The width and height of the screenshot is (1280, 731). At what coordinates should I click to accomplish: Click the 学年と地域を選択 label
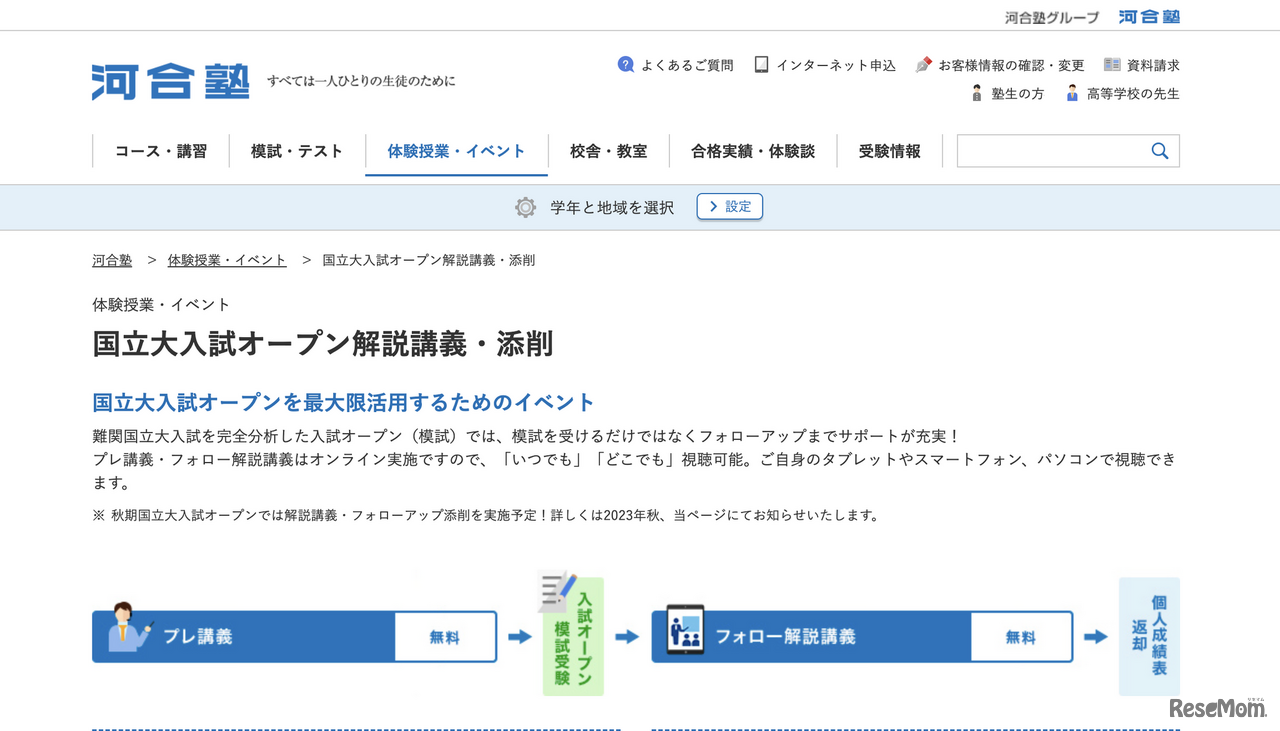[x=612, y=207]
